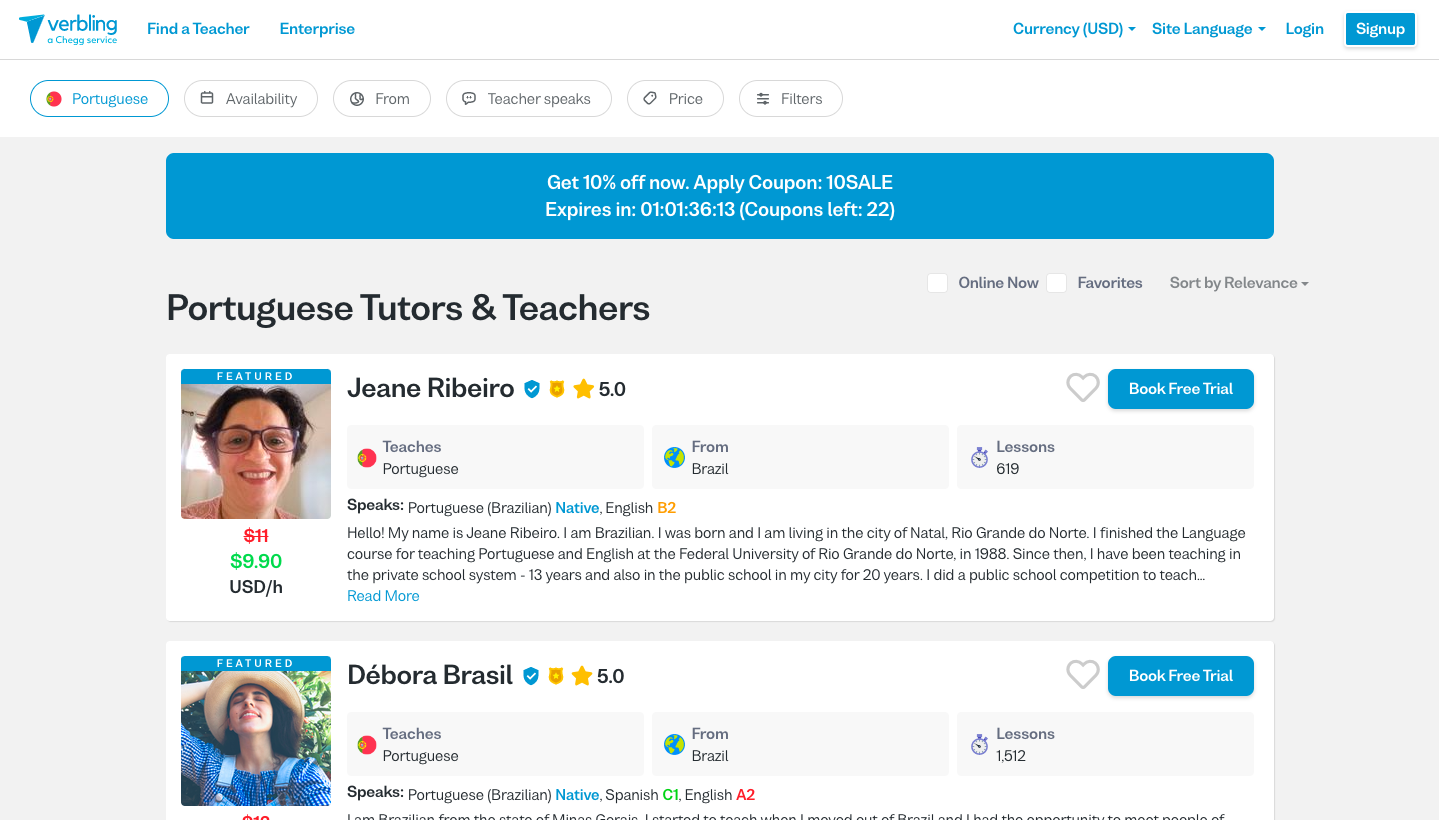The height and width of the screenshot is (820, 1439).
Task: Open the Enterprise page
Action: click(317, 29)
